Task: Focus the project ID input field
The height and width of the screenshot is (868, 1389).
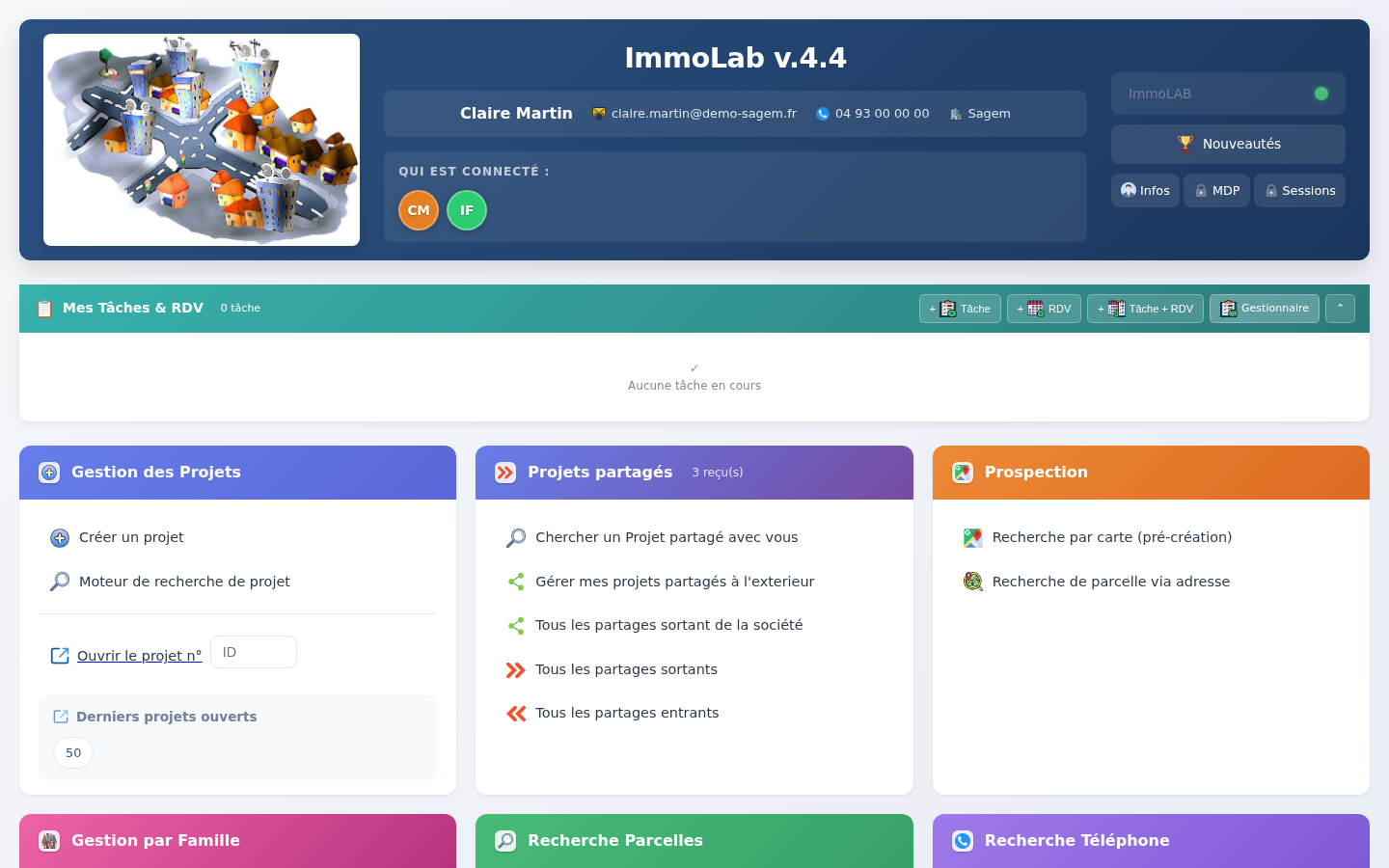Action: [x=254, y=652]
